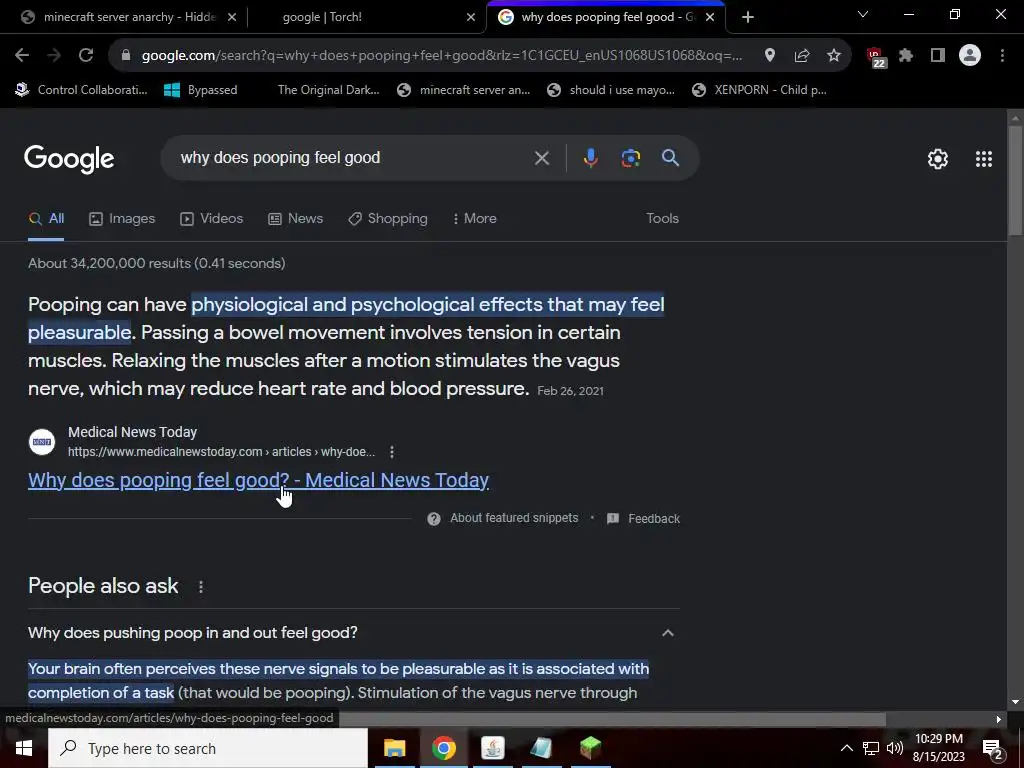The width and height of the screenshot is (1024, 768).
Task: Open 'Control Collaborati...' bookmark
Action: pos(82,90)
